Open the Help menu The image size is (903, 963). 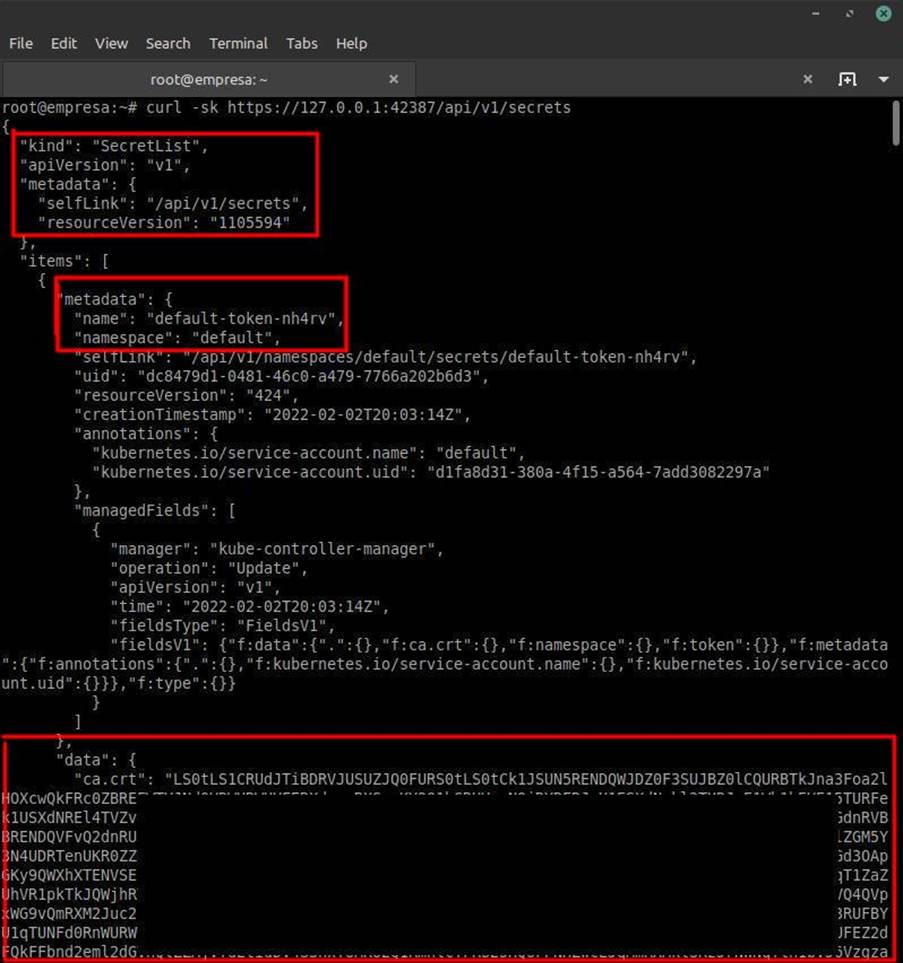point(352,43)
